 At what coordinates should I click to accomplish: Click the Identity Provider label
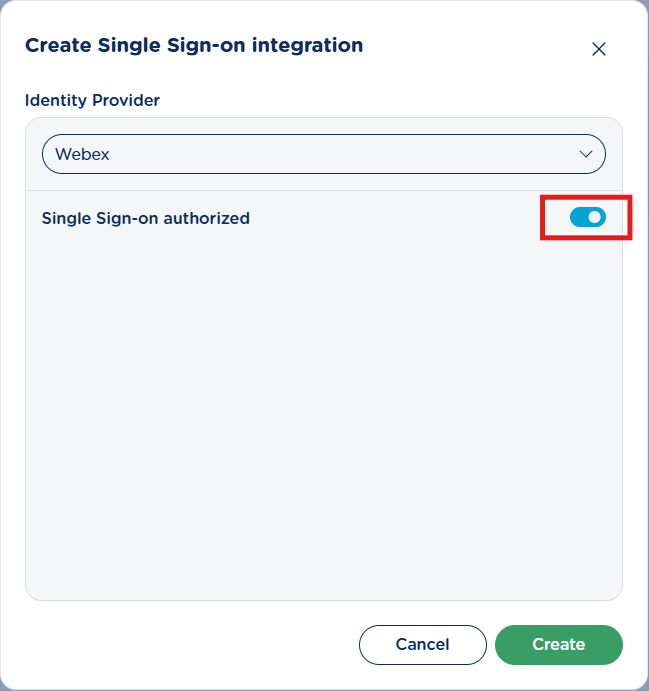pyautogui.click(x=92, y=100)
